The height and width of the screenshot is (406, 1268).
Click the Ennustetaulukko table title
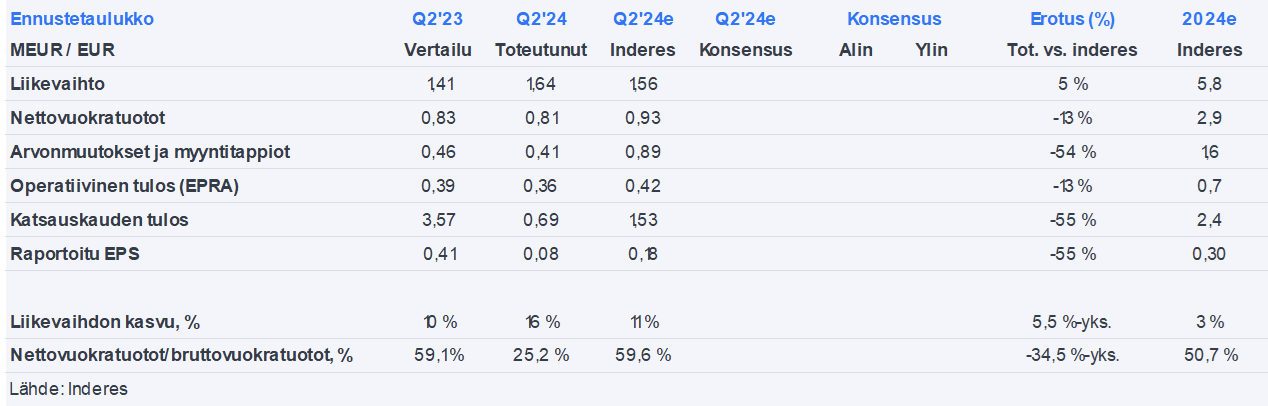(82, 19)
